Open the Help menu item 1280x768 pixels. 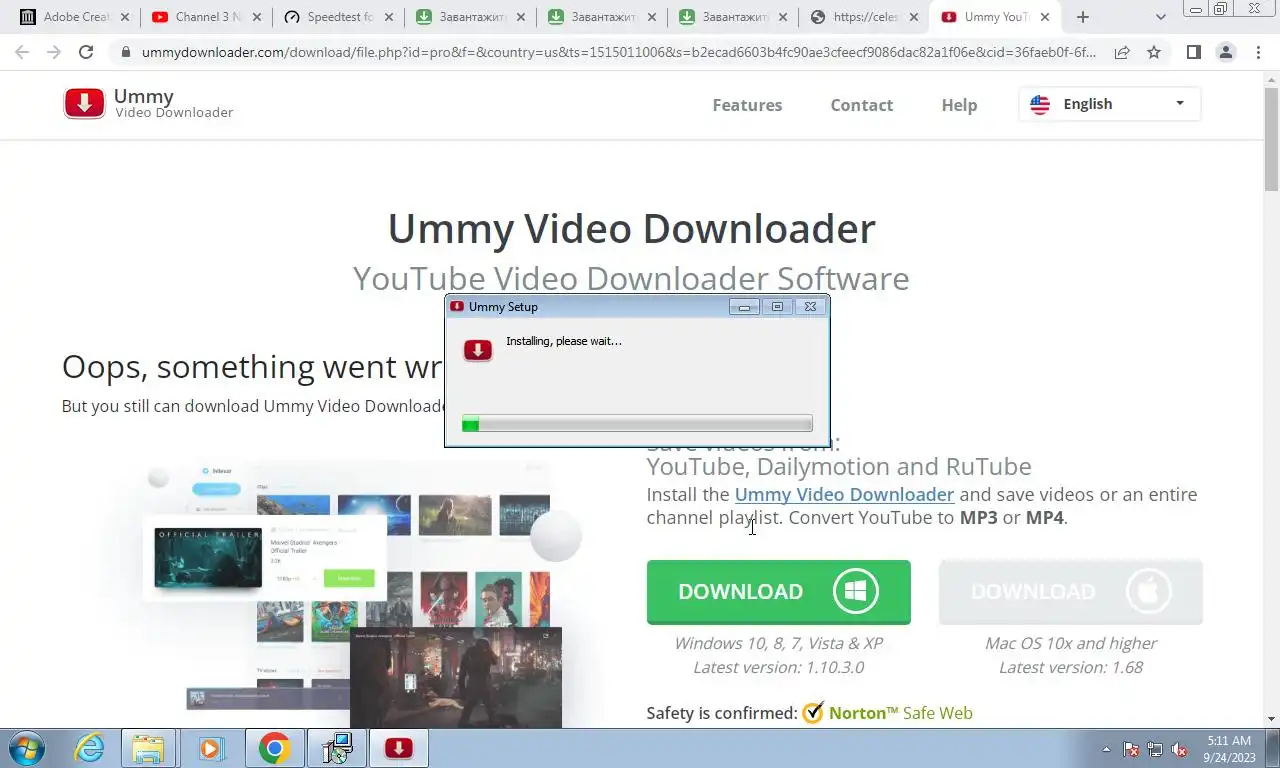[959, 105]
